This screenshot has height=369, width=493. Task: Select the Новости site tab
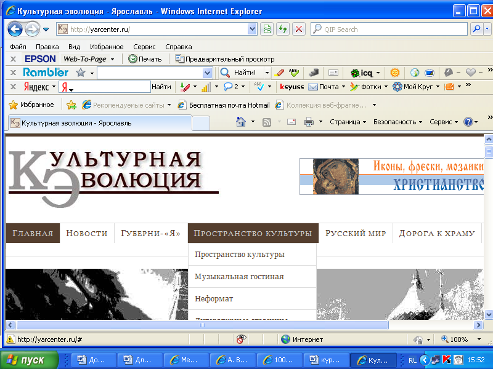pos(87,233)
